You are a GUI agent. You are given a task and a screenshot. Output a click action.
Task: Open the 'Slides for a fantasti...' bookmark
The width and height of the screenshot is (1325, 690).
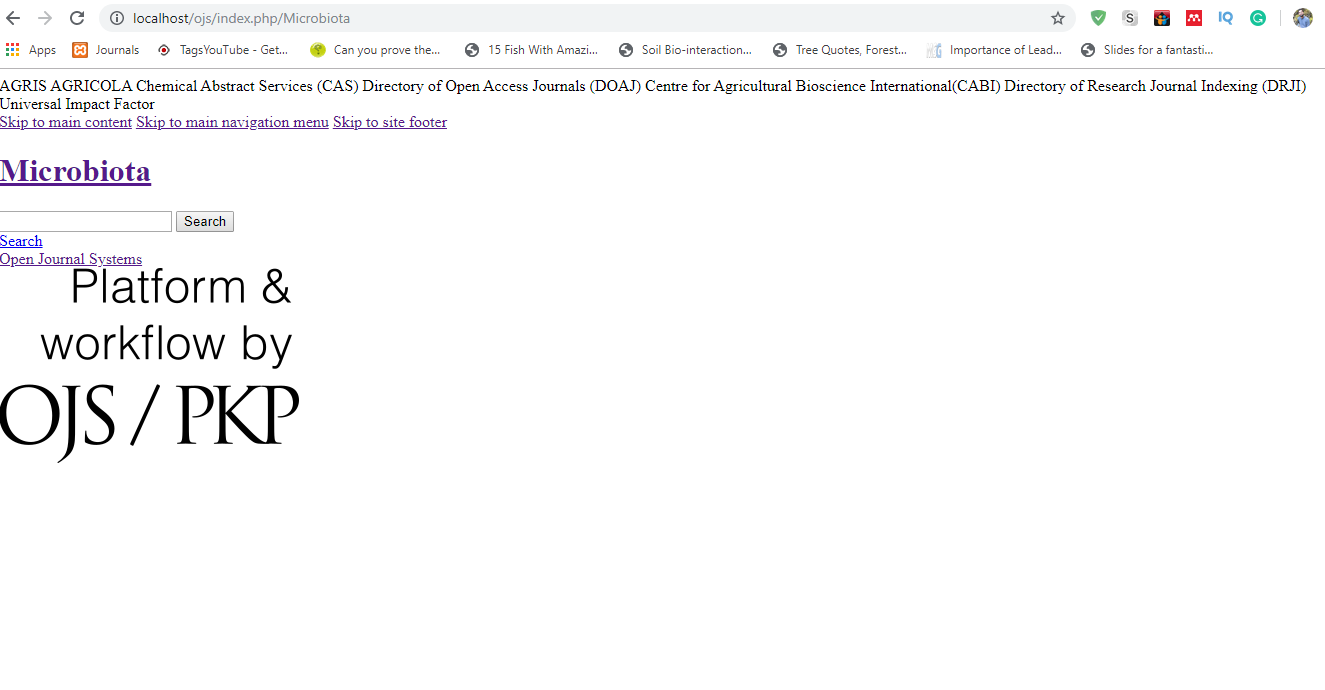1147,50
